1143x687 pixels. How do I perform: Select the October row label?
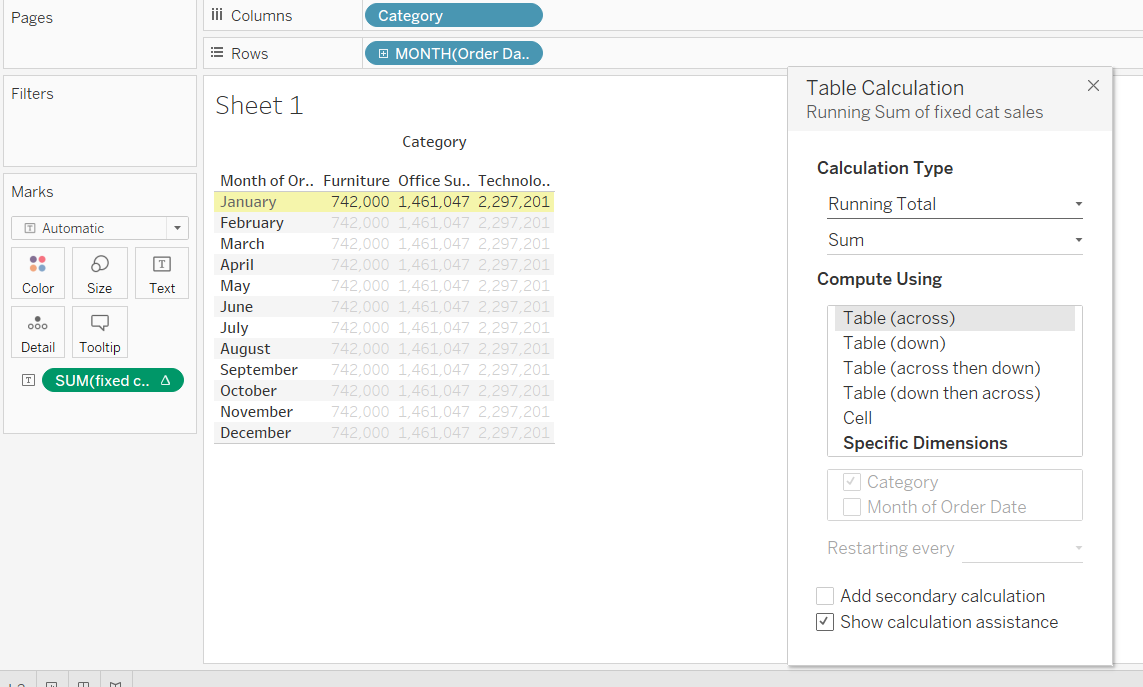pos(249,391)
